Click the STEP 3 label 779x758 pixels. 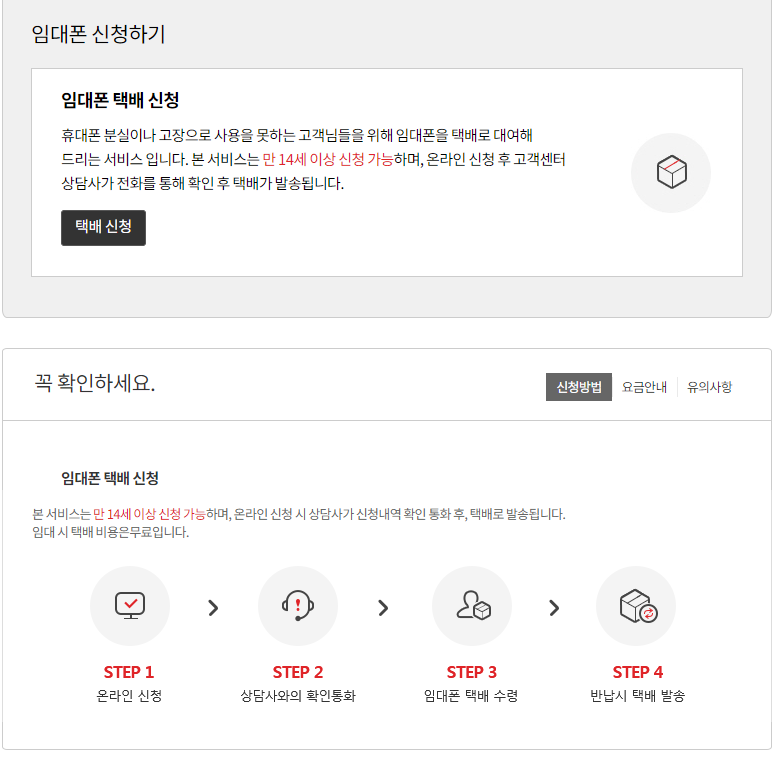pyautogui.click(x=471, y=672)
